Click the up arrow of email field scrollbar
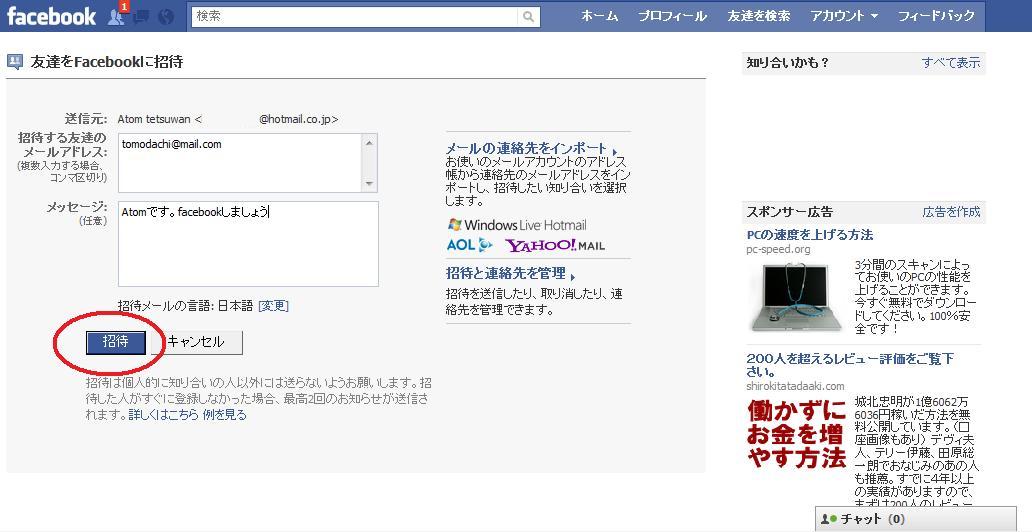This screenshot has height=532, width=1032. (x=369, y=142)
